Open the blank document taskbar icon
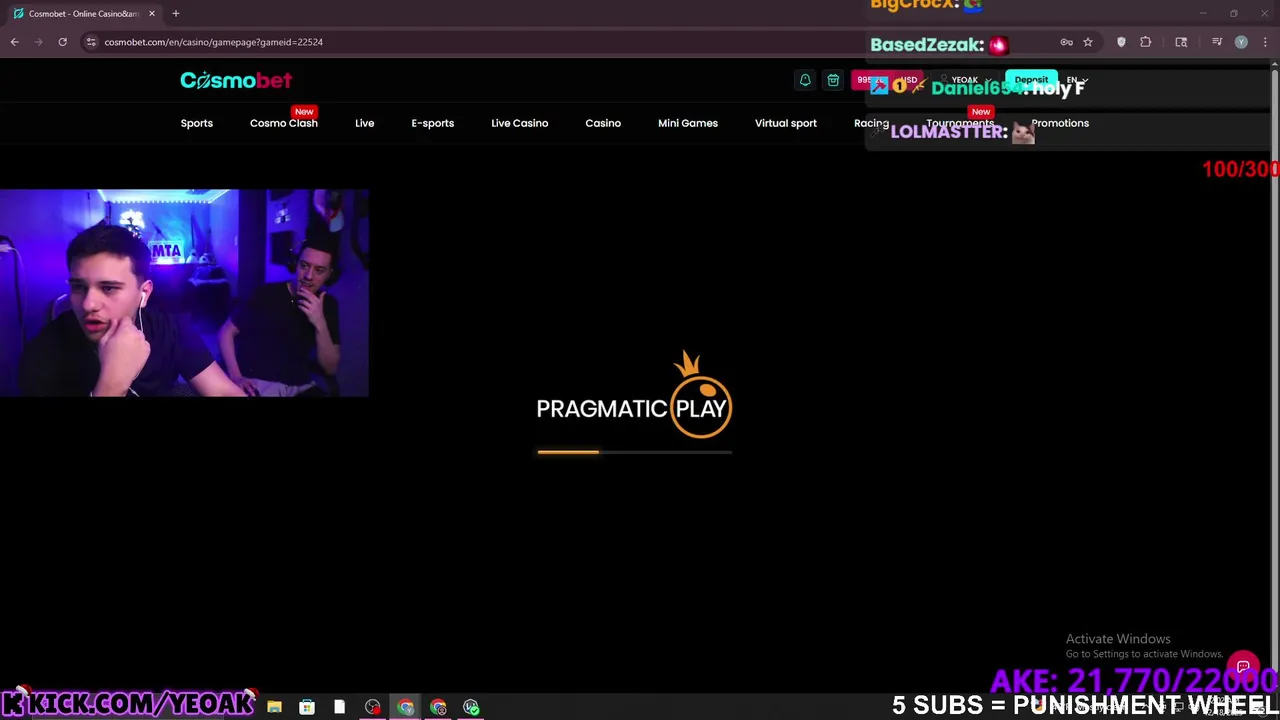 [x=339, y=707]
